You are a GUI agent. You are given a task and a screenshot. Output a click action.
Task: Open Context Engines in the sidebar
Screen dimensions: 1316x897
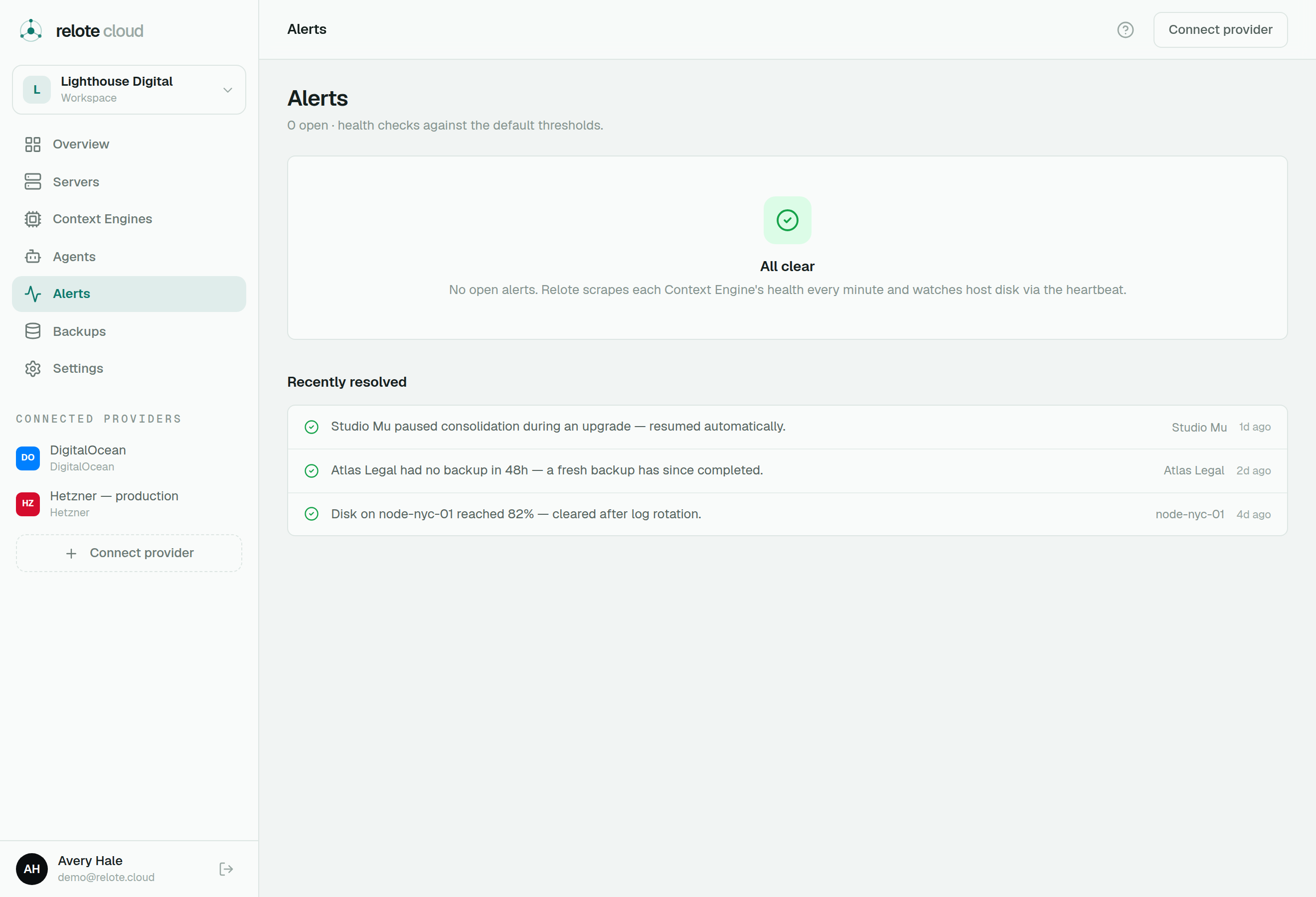pos(129,219)
